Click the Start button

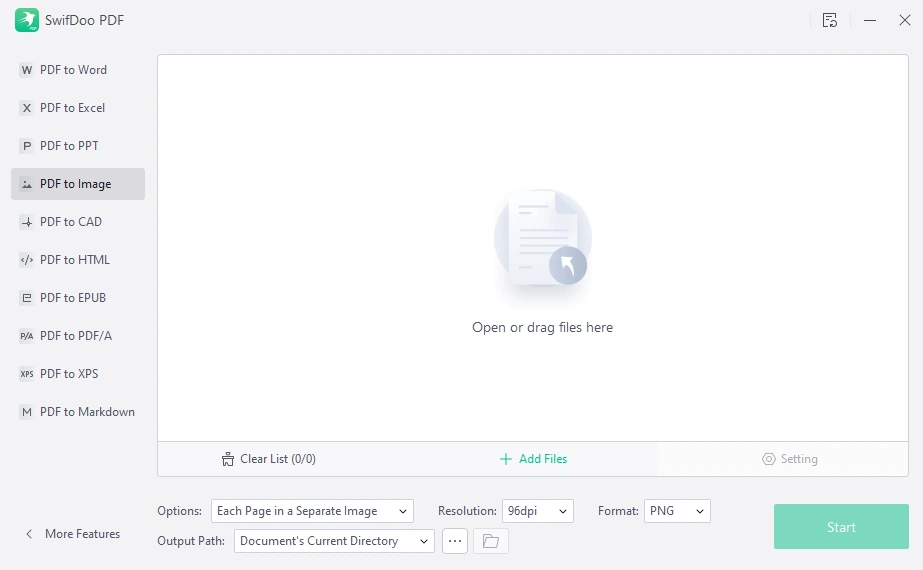click(841, 527)
